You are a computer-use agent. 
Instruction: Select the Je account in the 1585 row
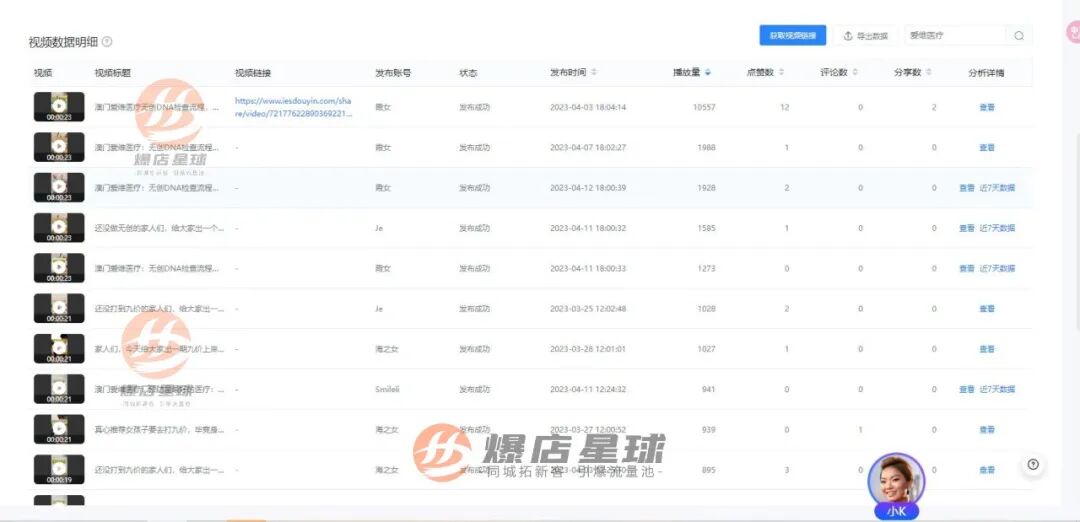[x=379, y=228]
